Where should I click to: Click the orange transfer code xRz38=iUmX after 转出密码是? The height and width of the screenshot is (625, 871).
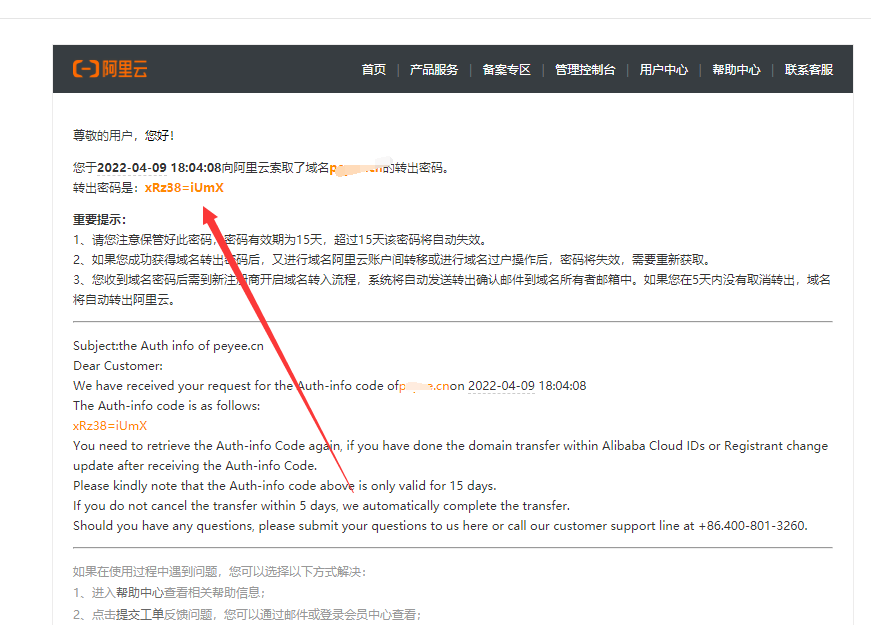point(184,188)
